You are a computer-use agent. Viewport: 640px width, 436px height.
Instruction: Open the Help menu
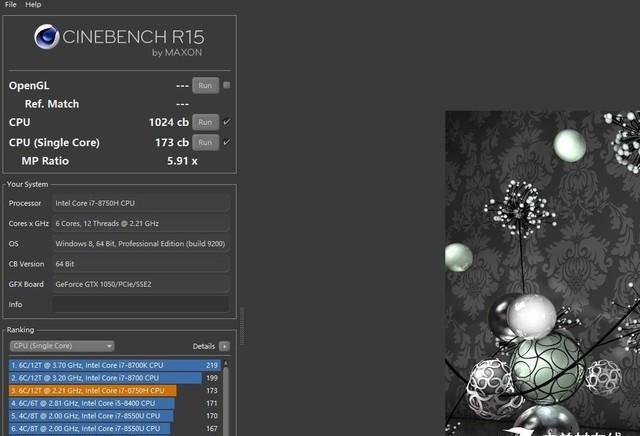pyautogui.click(x=33, y=5)
